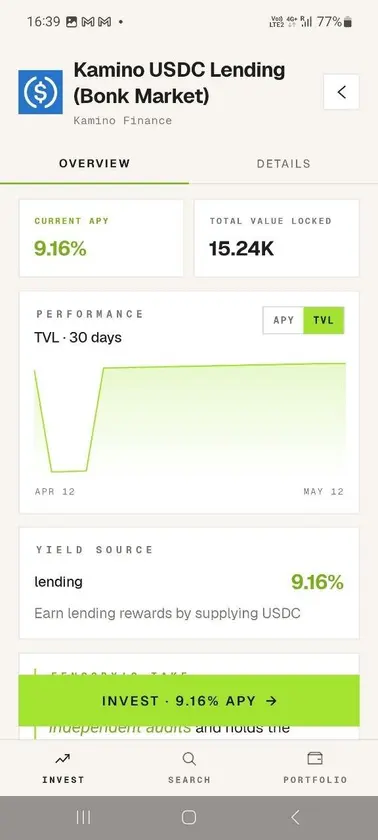The height and width of the screenshot is (840, 378).
Task: Tap Invest 9.16% APY button
Action: [x=189, y=701]
